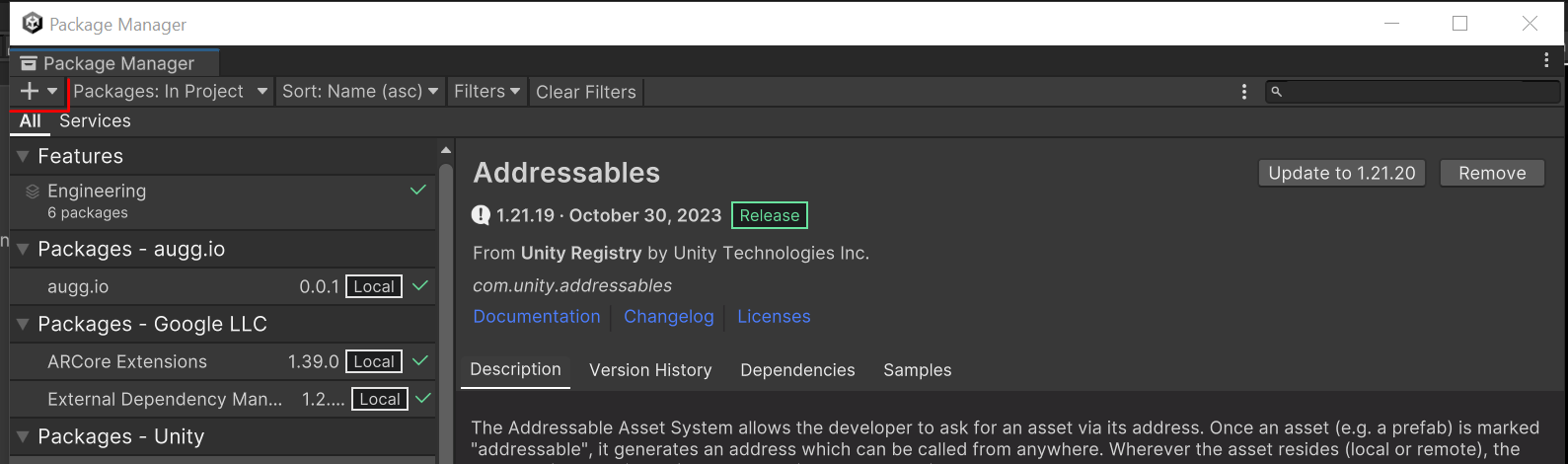Select the ARCore Extensions package
Image resolution: width=1568 pixels, height=464 pixels.
(127, 362)
